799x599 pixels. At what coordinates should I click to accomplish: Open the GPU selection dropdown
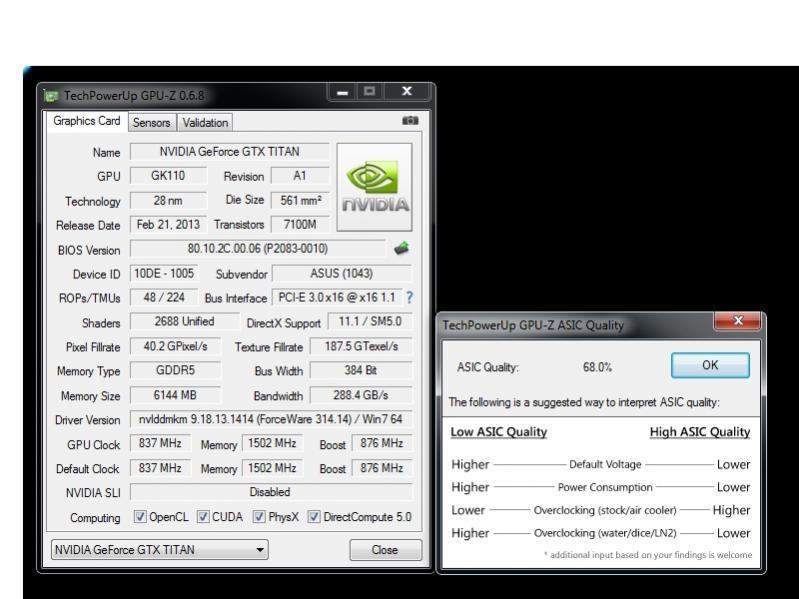159,550
